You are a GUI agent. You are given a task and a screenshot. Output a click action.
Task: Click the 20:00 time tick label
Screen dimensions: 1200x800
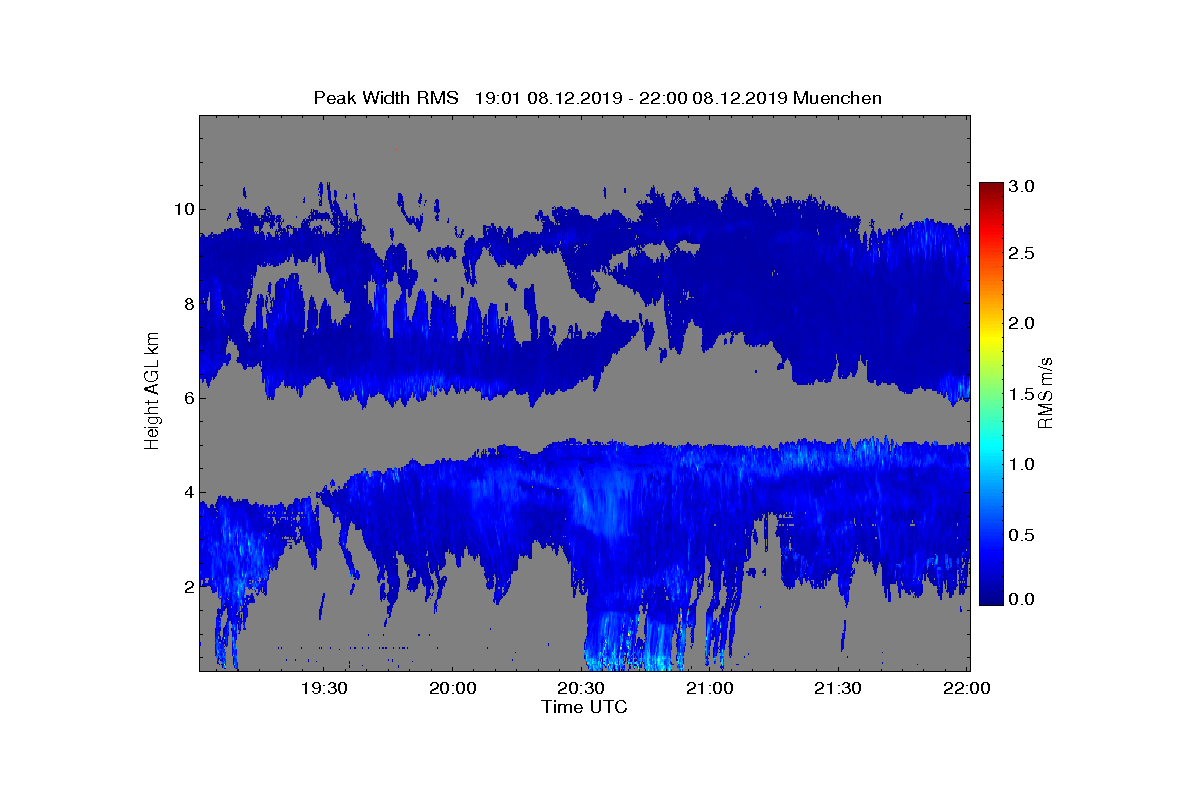click(x=453, y=688)
